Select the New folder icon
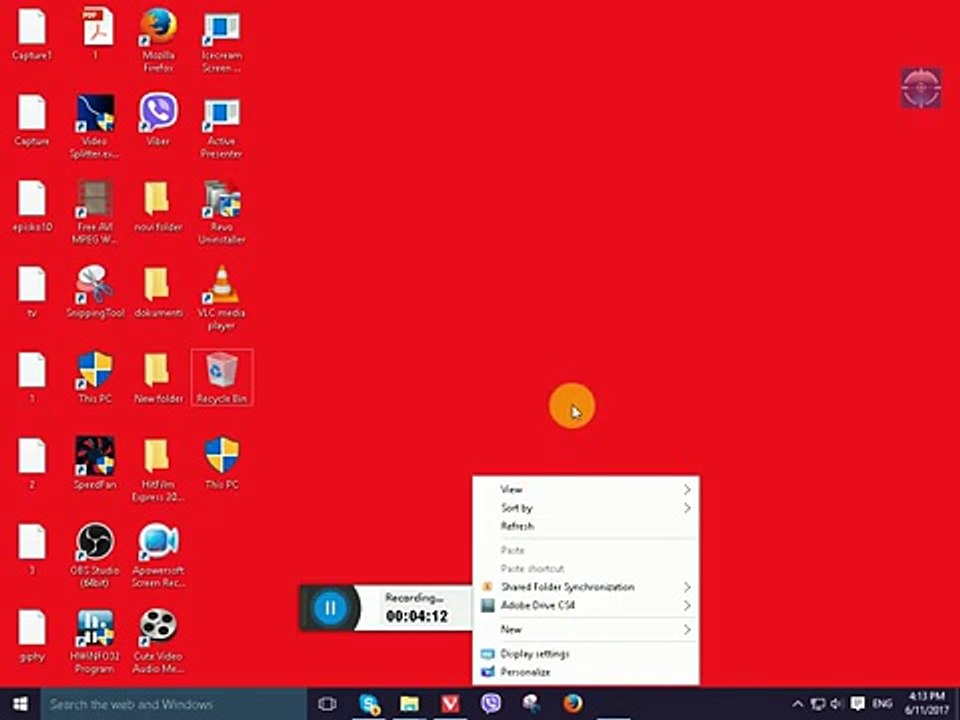This screenshot has height=720, width=960. point(158,378)
